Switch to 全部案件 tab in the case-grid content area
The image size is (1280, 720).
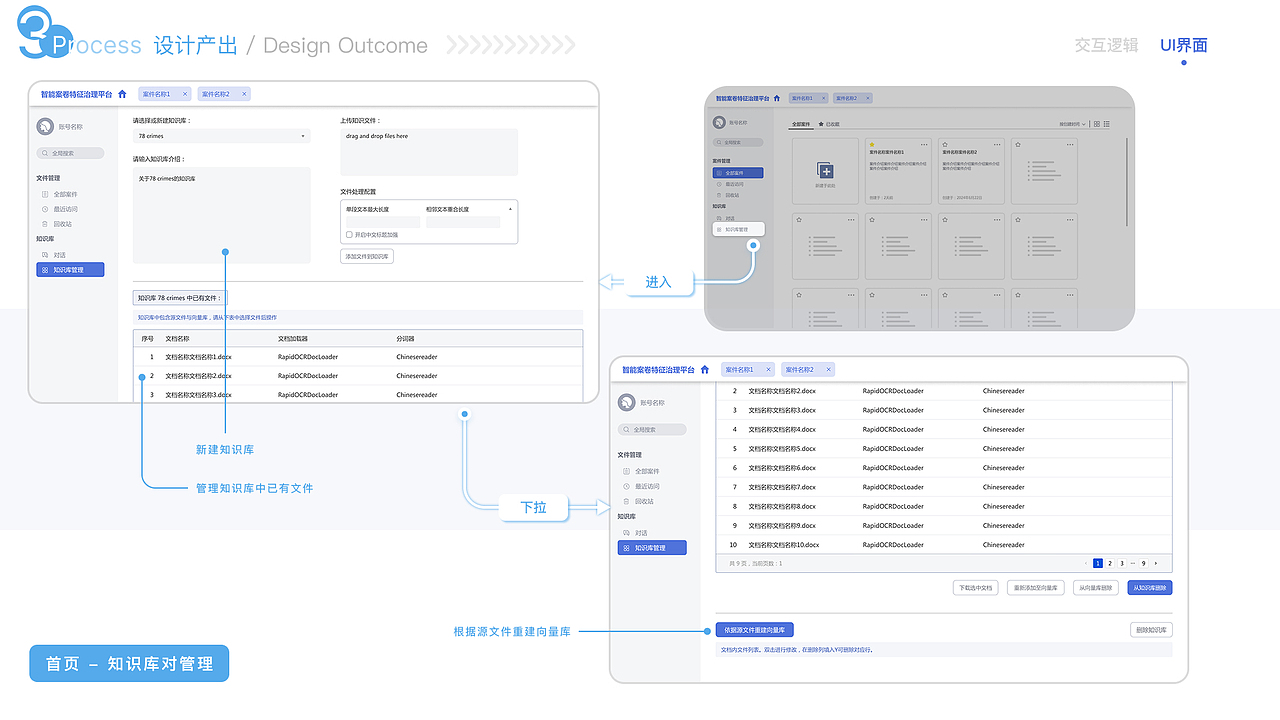click(802, 124)
